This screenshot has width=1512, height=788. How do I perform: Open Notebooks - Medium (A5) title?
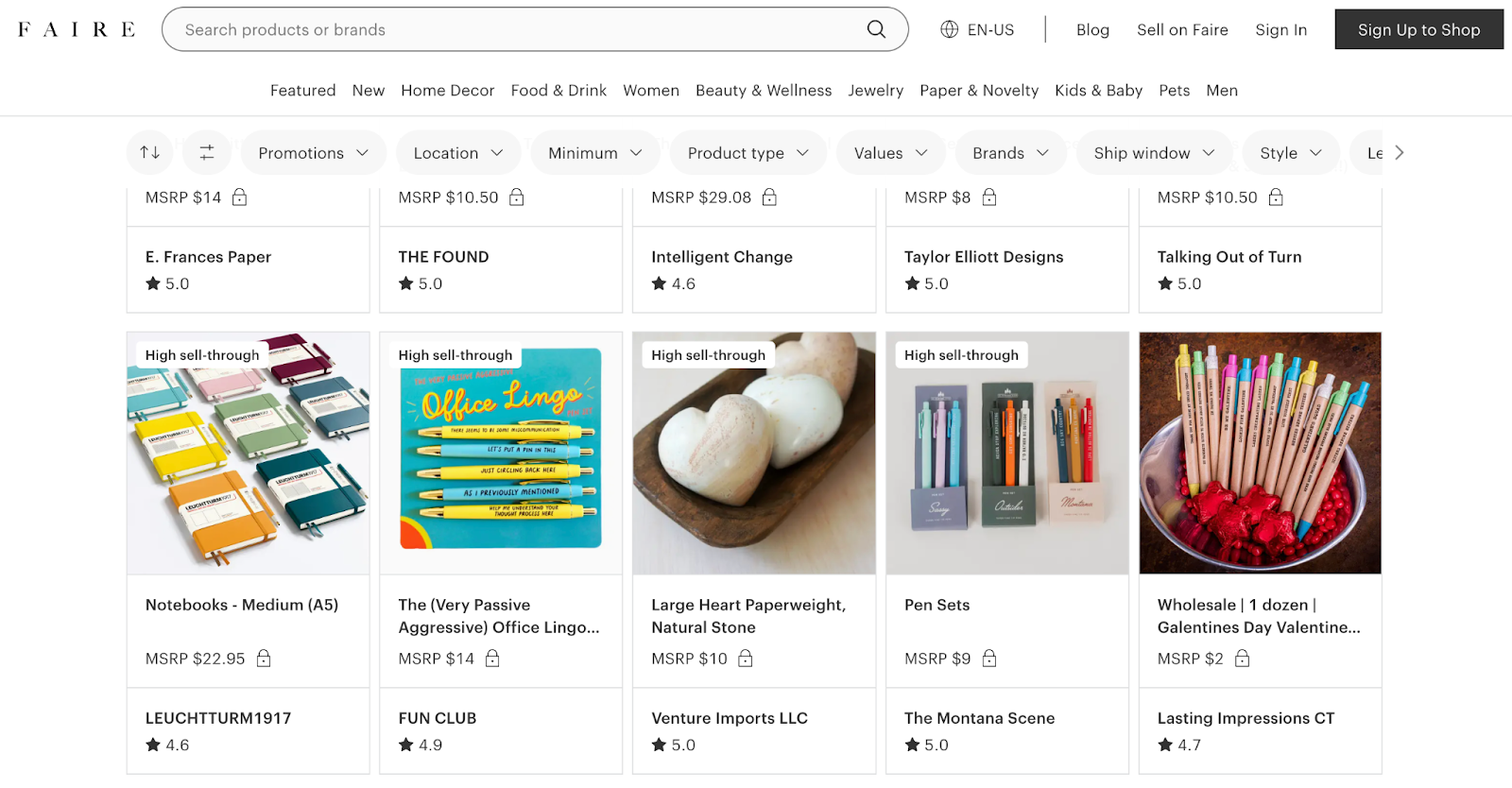(242, 605)
